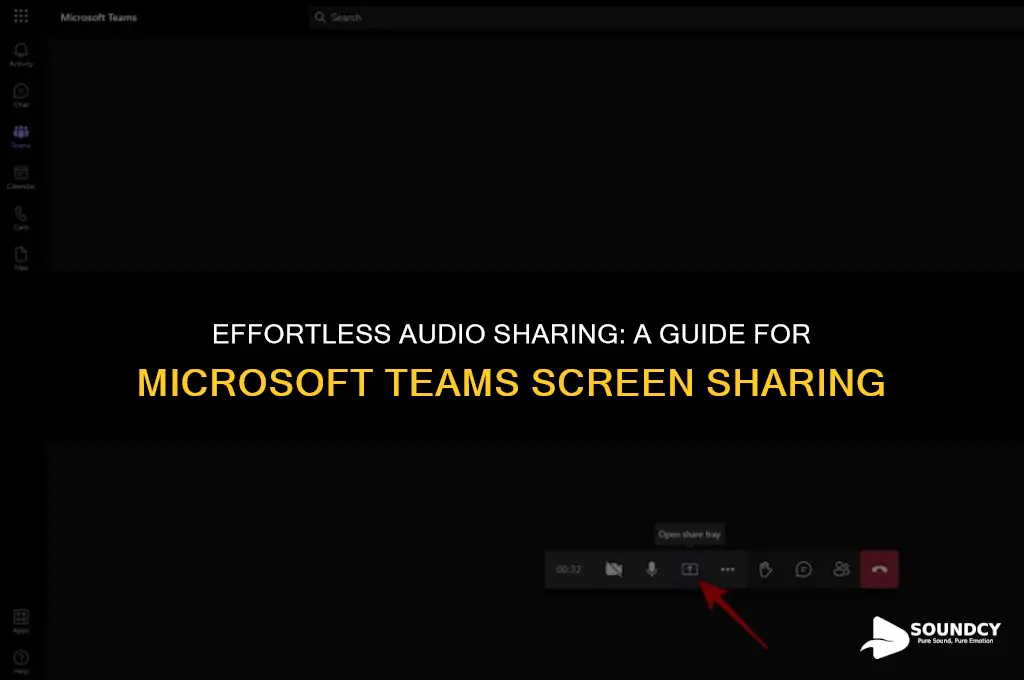1024x680 pixels.
Task: Raise hand in the meeting toolbar
Action: pos(765,569)
